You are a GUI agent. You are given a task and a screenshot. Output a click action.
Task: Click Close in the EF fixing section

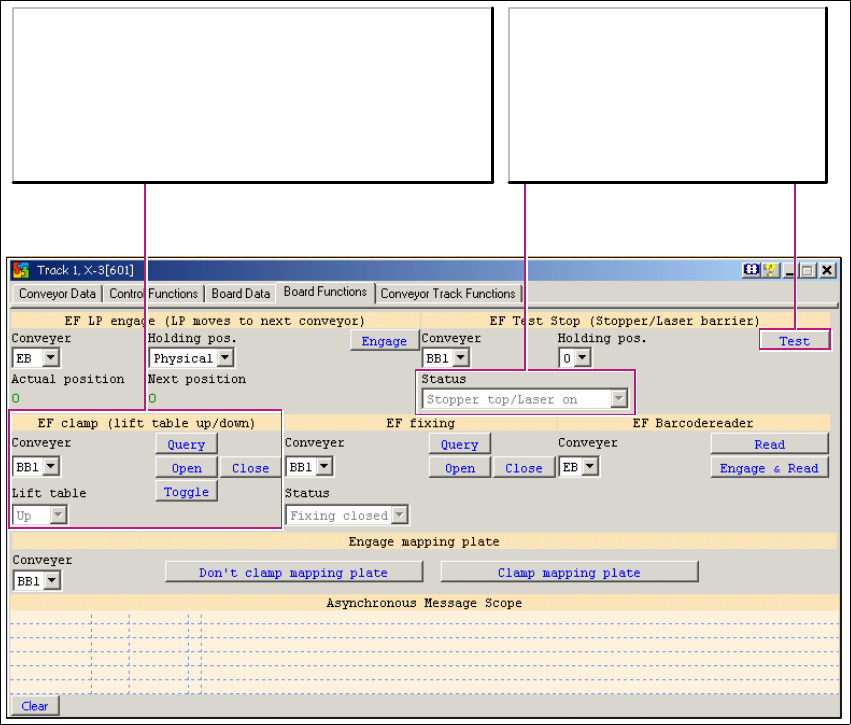[523, 468]
